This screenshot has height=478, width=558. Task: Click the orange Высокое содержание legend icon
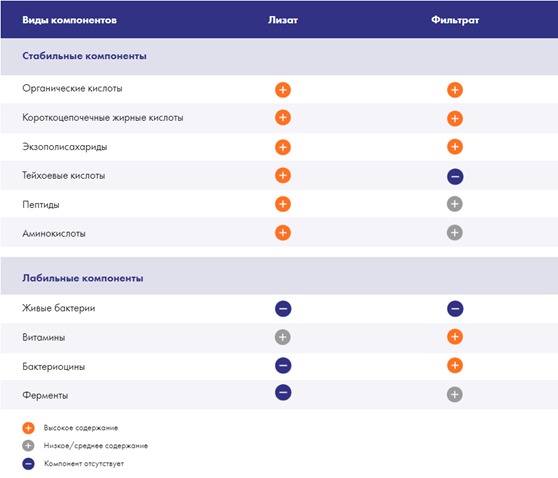coord(28,428)
